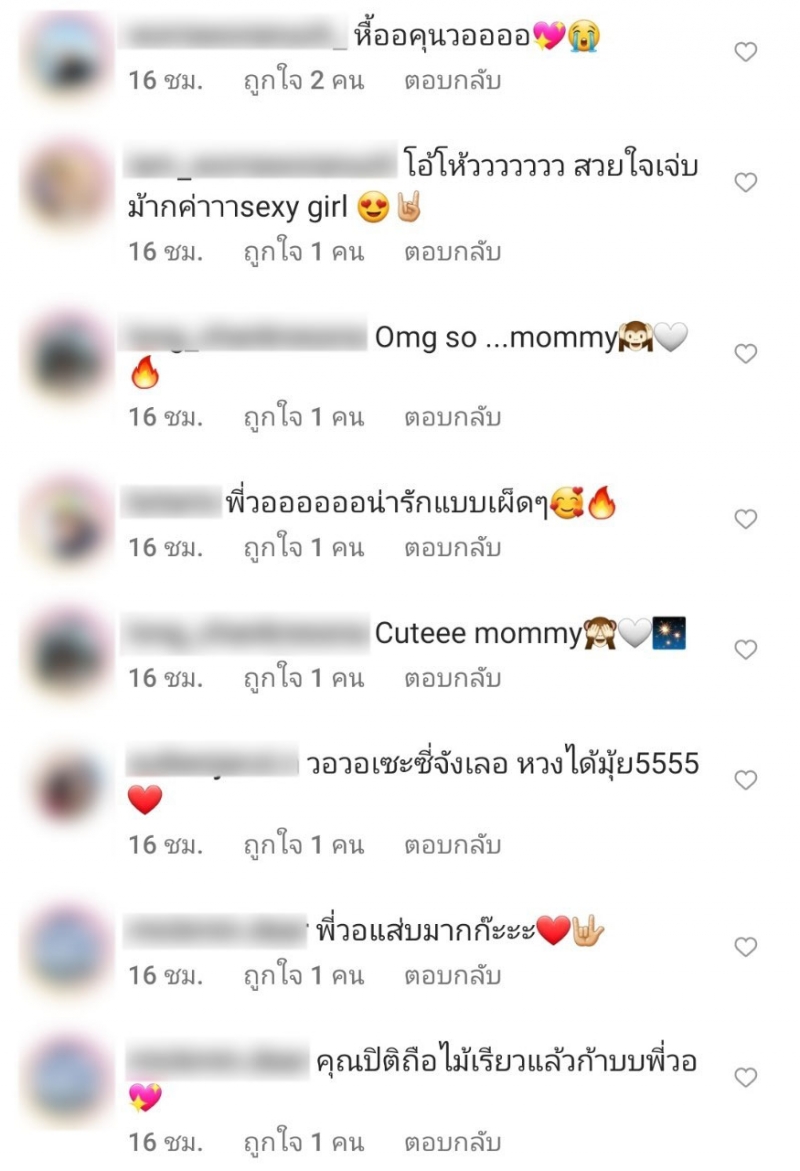The width and height of the screenshot is (800, 1171).
Task: Open likes list under 'พี่วอแส่บมากก๊ะะะ' comment
Action: point(304,975)
